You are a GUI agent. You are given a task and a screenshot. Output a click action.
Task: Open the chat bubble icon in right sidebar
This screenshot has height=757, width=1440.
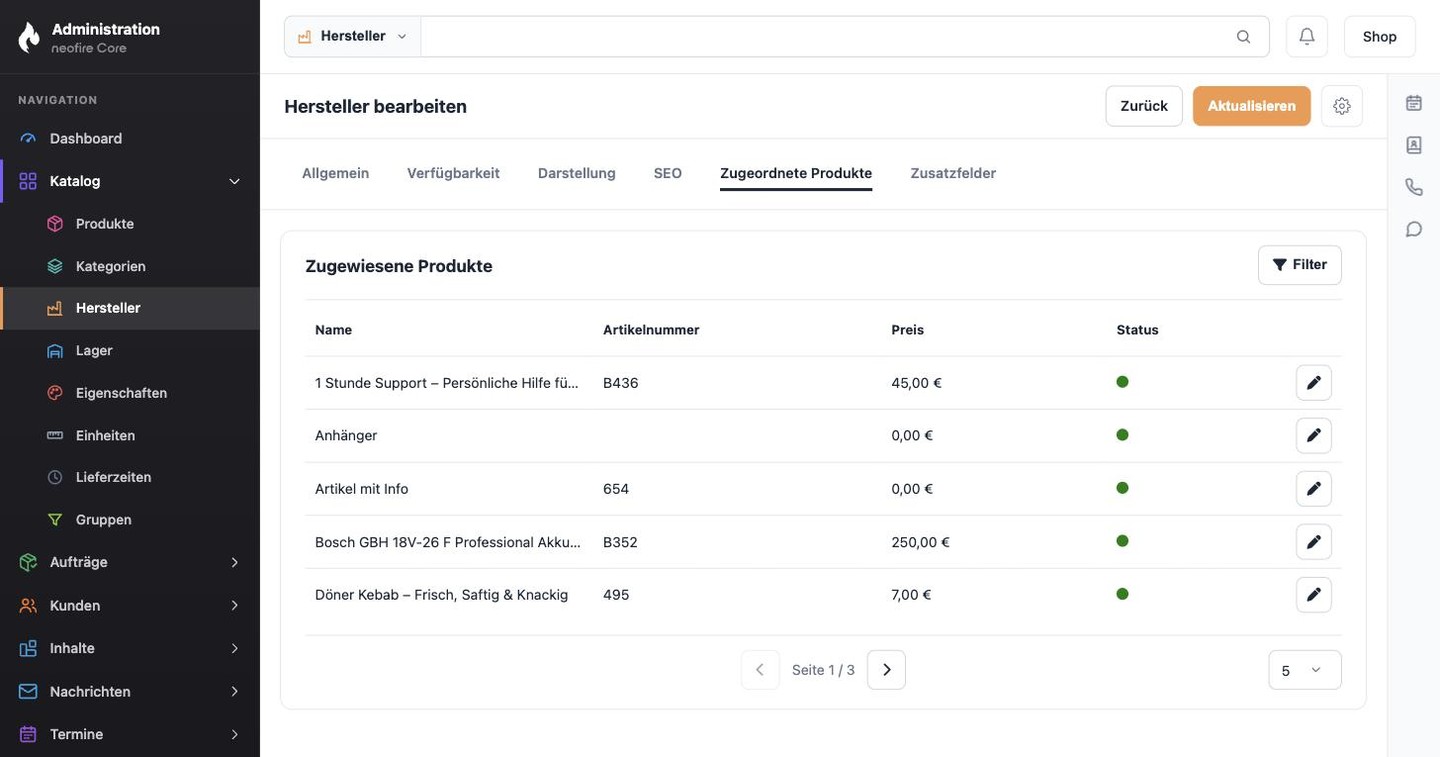[x=1414, y=229]
